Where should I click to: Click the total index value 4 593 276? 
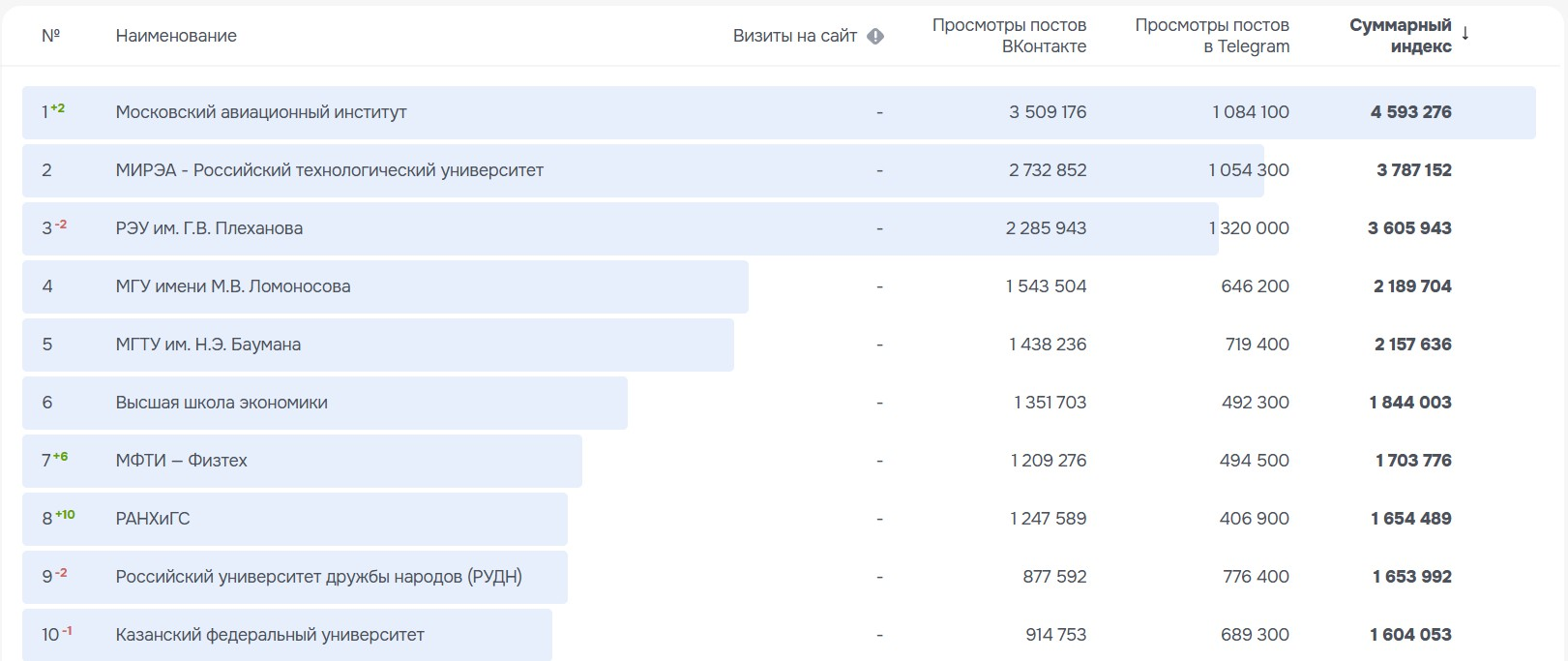click(1410, 112)
